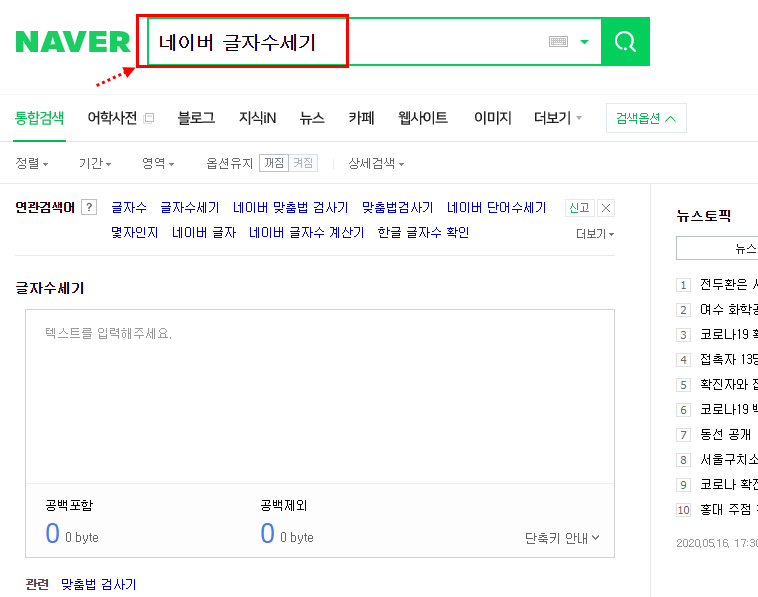Open the 맞춤법 검사기 related link
Image resolution: width=758 pixels, height=597 pixels.
click(x=99, y=584)
